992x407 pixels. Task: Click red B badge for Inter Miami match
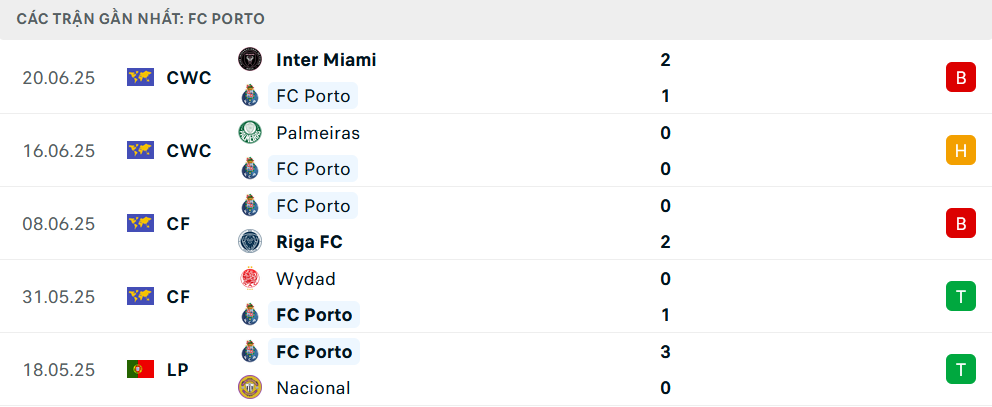[960, 78]
